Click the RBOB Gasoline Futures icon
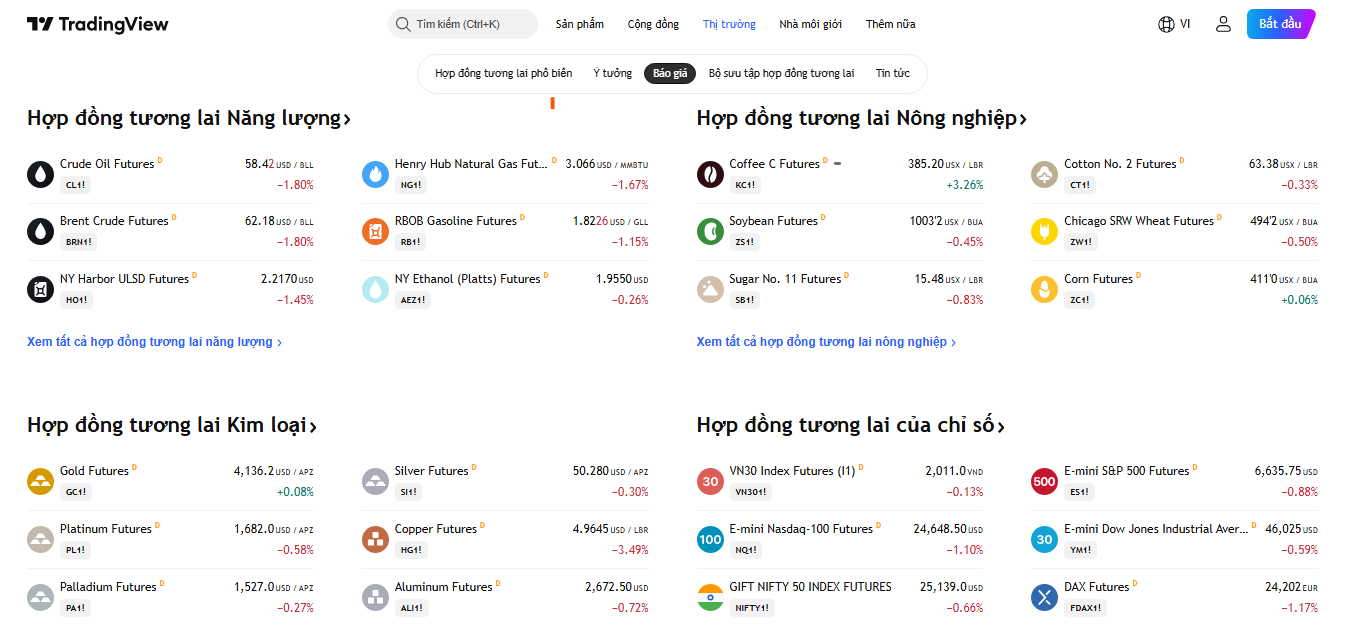 375,231
